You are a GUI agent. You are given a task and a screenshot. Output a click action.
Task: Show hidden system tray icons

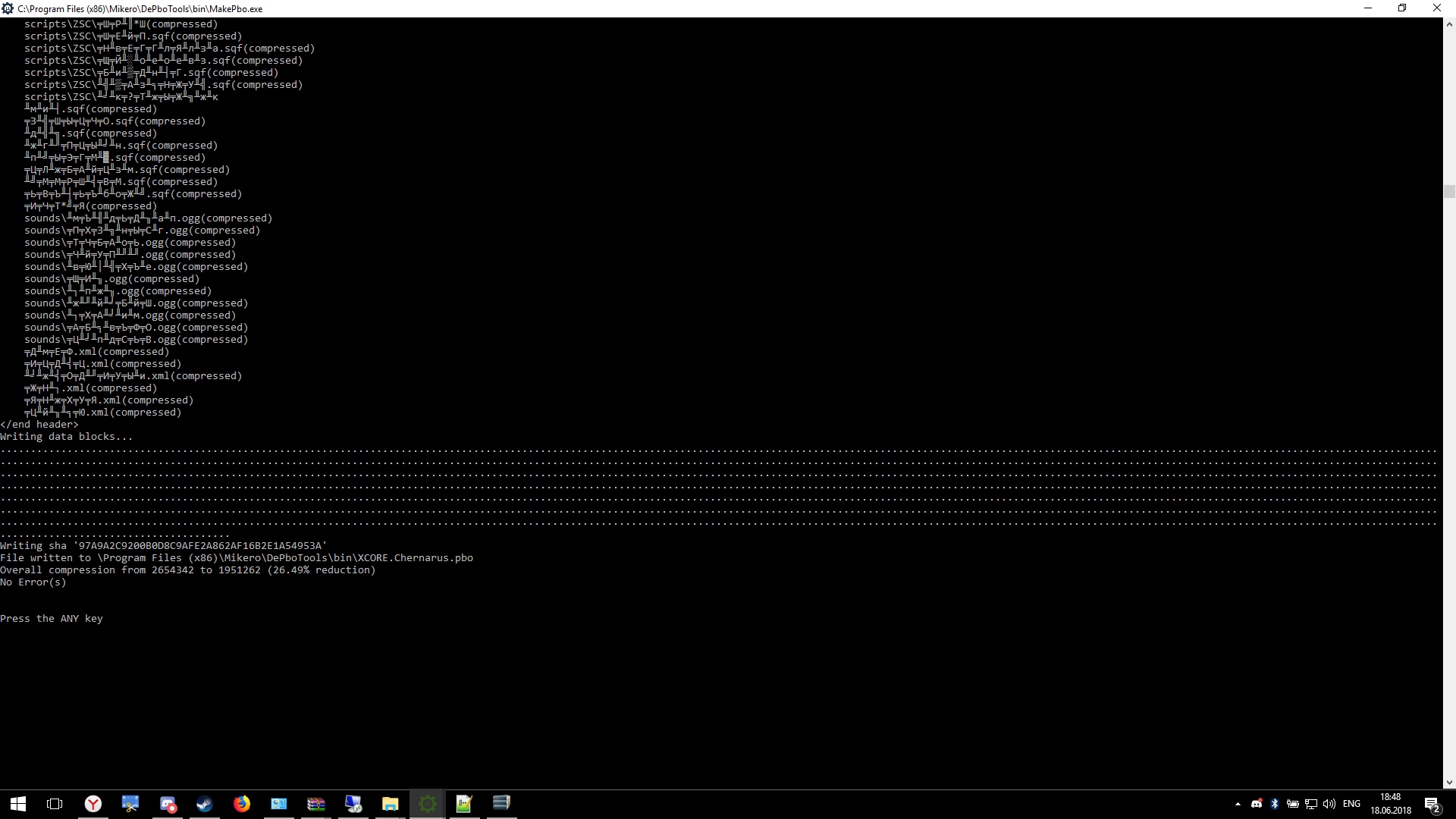(1238, 804)
